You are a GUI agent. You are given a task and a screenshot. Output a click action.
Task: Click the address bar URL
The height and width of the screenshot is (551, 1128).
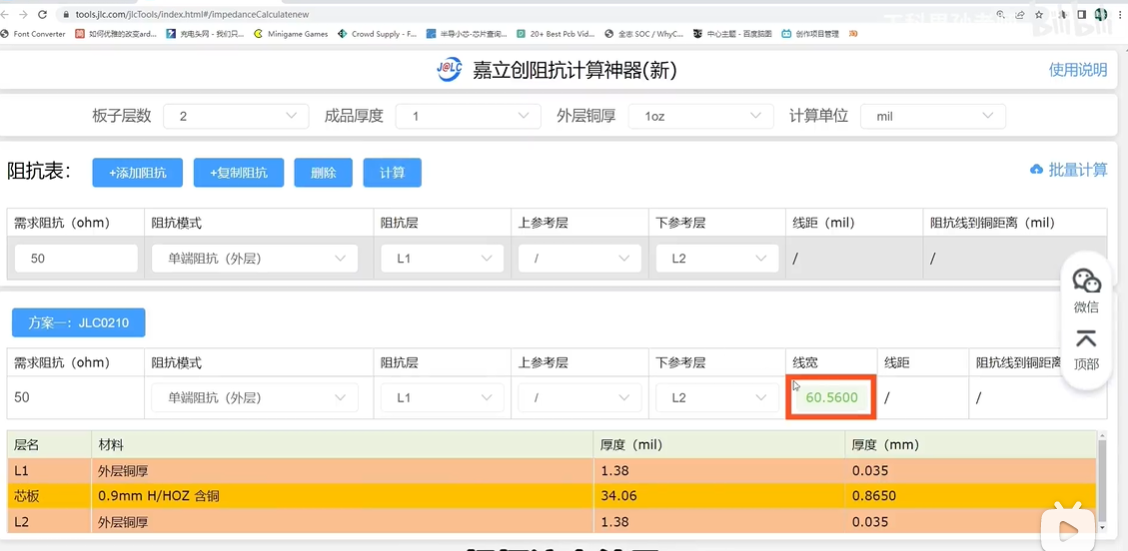tap(194, 14)
